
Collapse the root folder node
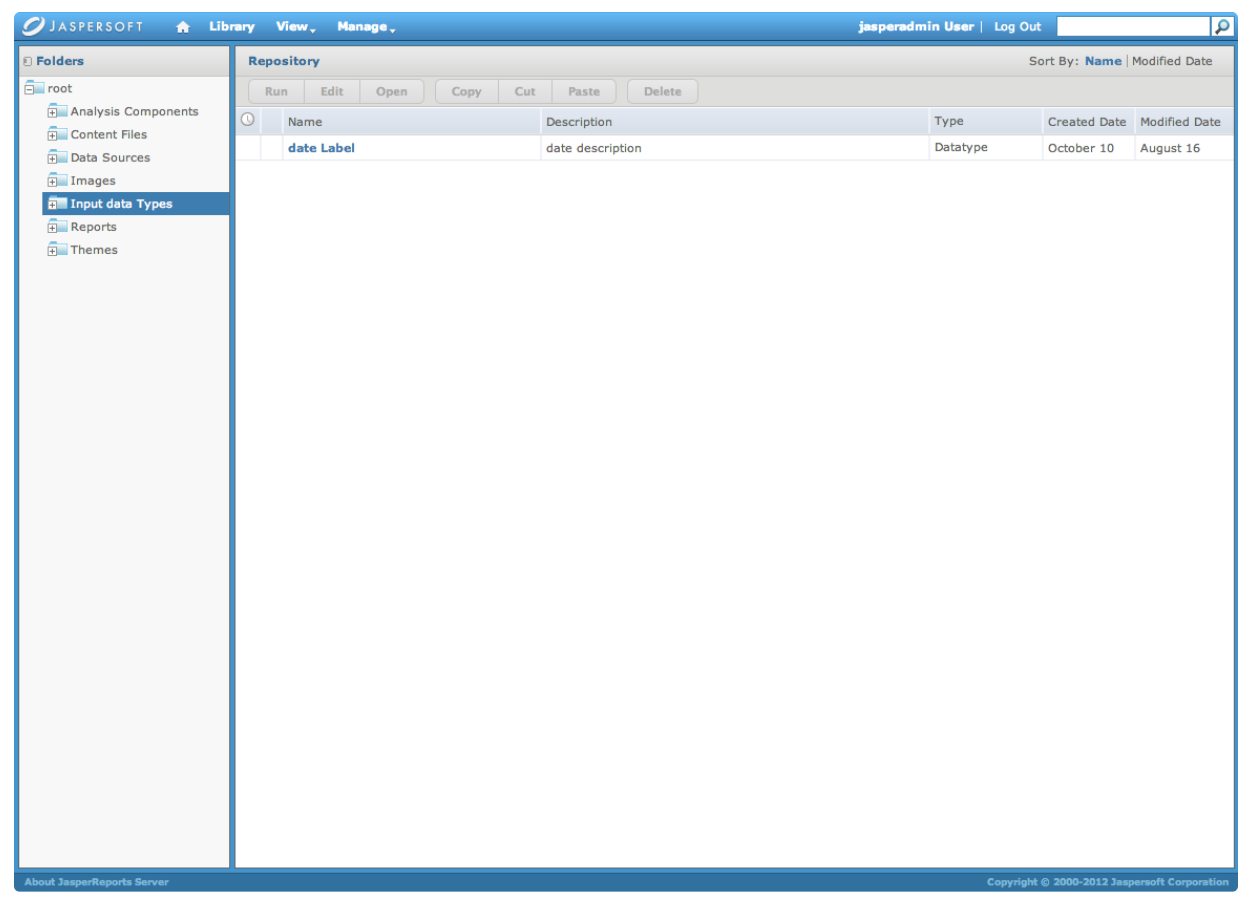click(29, 89)
